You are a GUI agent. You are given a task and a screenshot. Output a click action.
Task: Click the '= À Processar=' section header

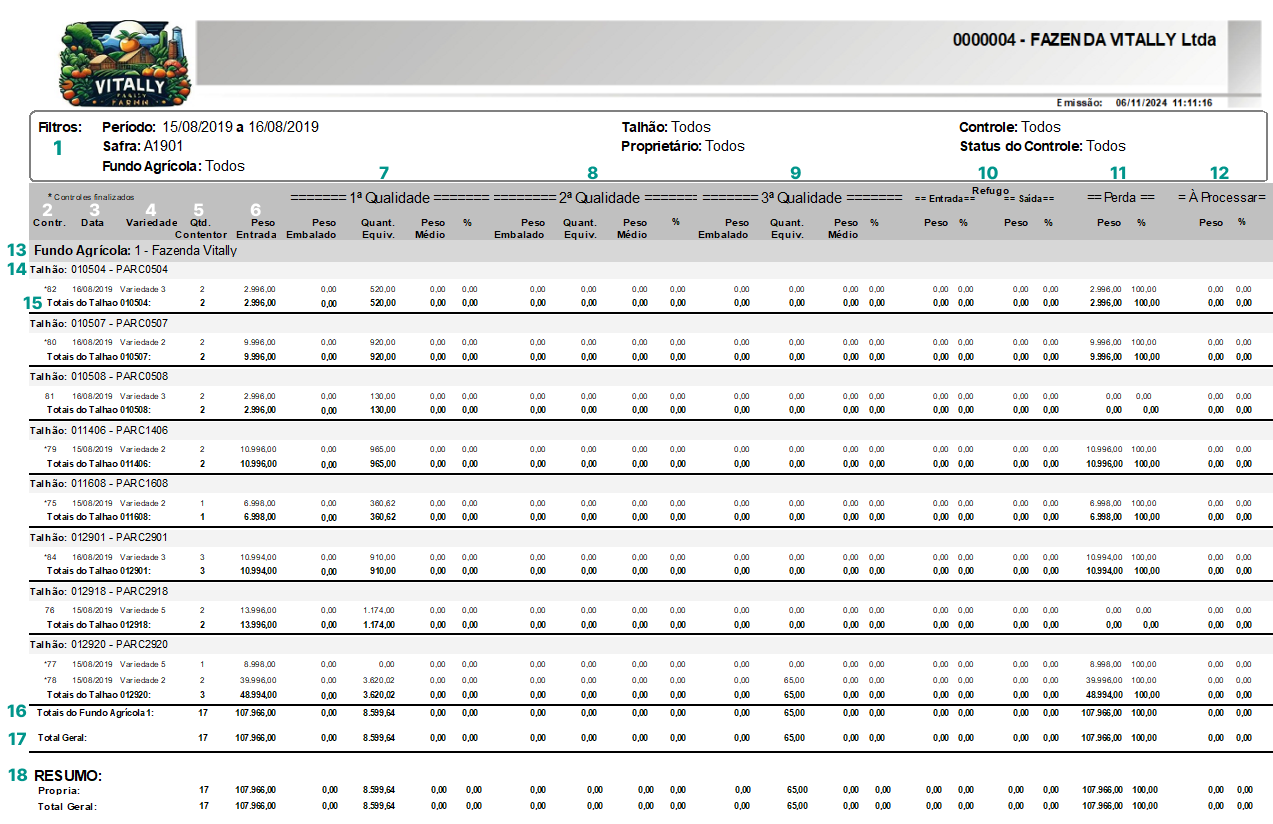pyautogui.click(x=1222, y=197)
